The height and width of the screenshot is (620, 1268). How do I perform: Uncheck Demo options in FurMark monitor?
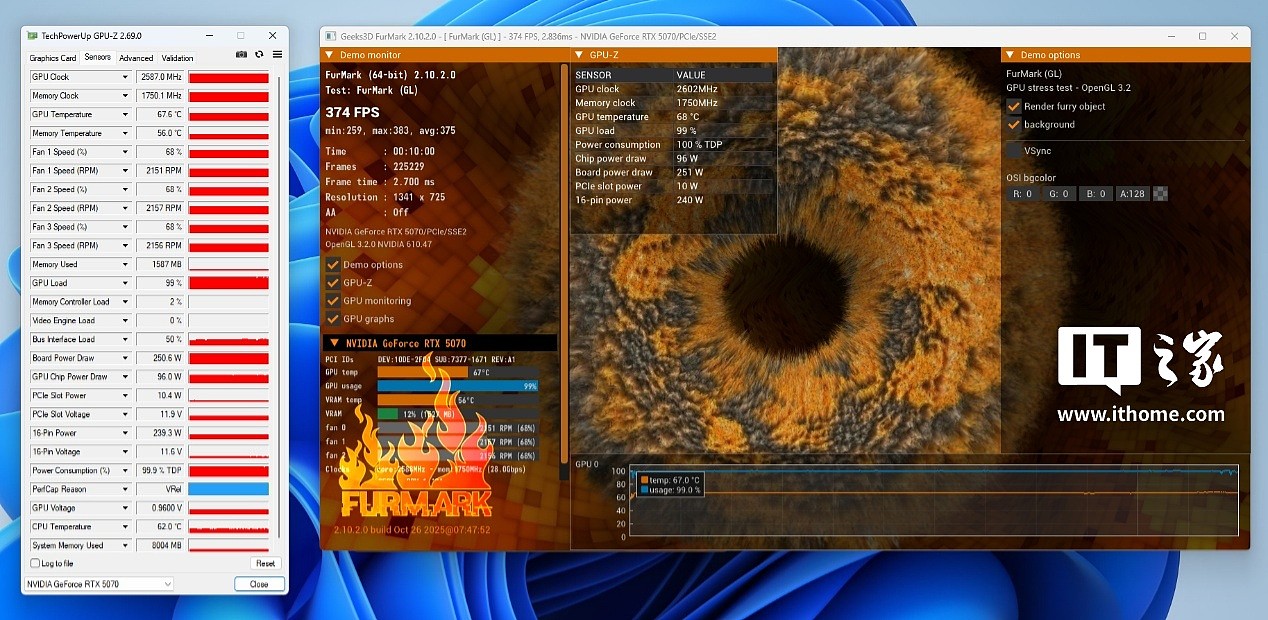pyautogui.click(x=333, y=265)
